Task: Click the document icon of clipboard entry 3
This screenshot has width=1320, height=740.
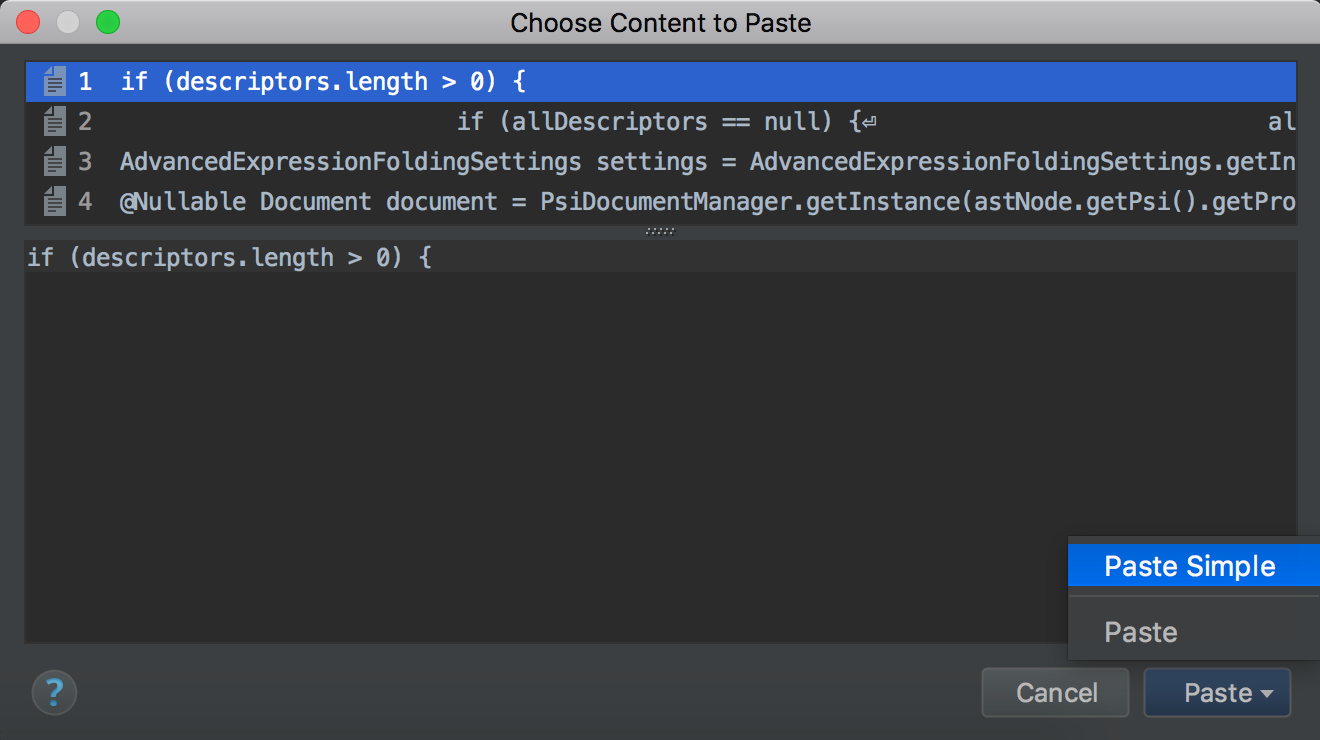Action: (x=55, y=162)
